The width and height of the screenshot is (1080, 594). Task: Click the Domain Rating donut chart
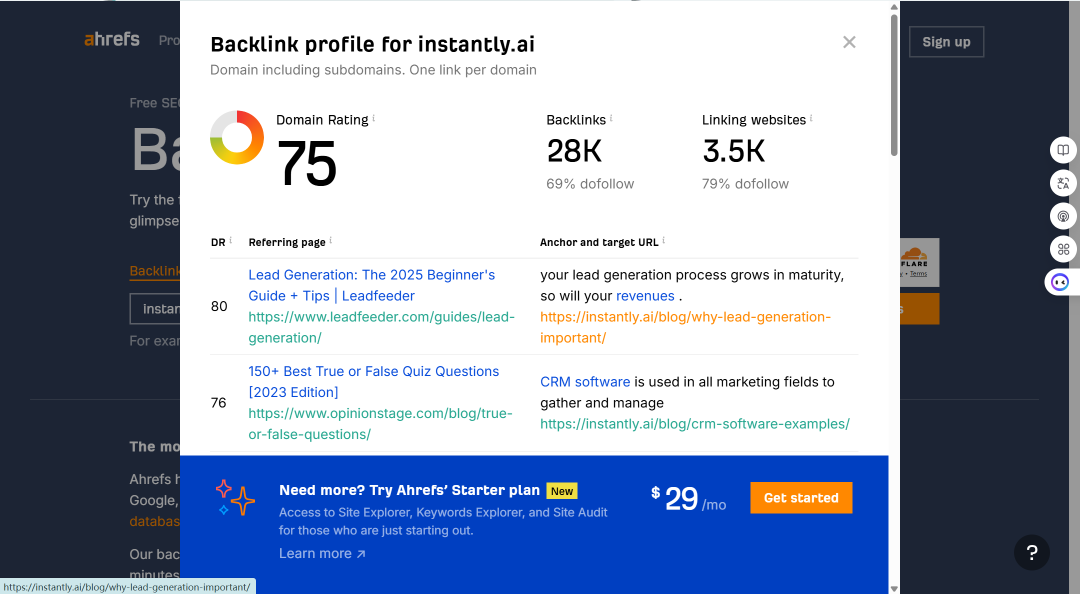click(237, 137)
